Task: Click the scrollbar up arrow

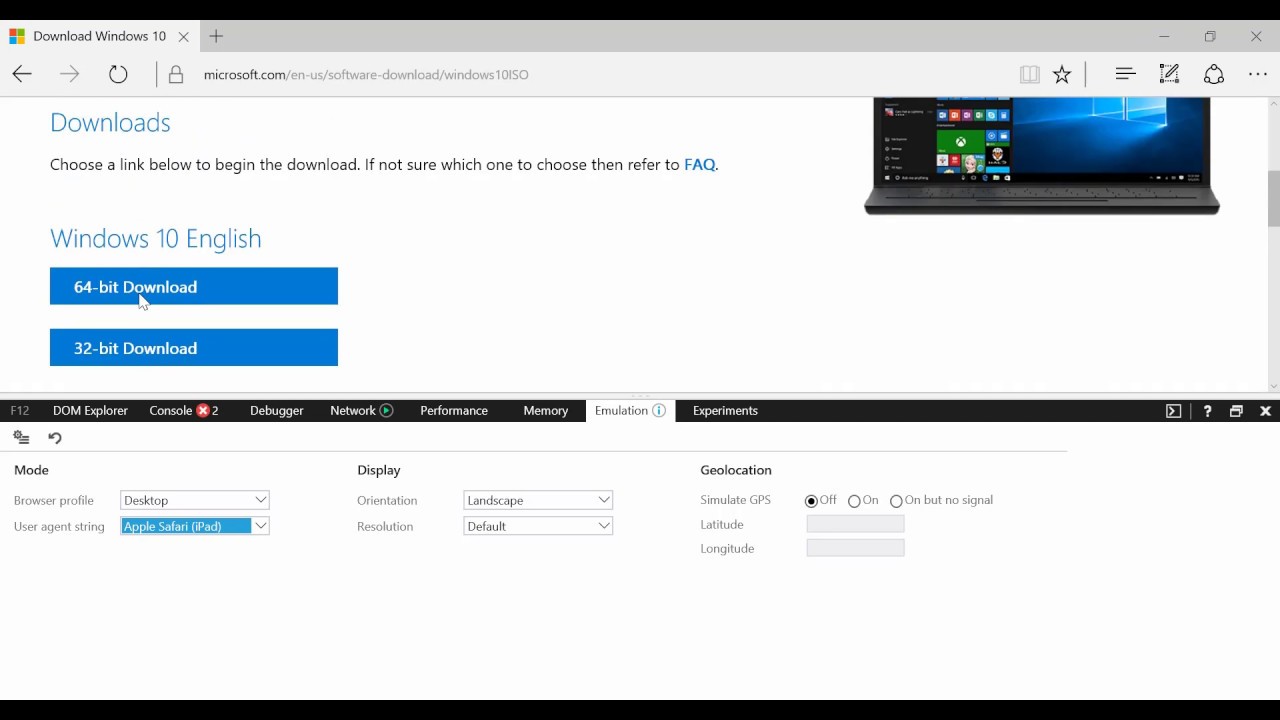Action: coord(1273,104)
